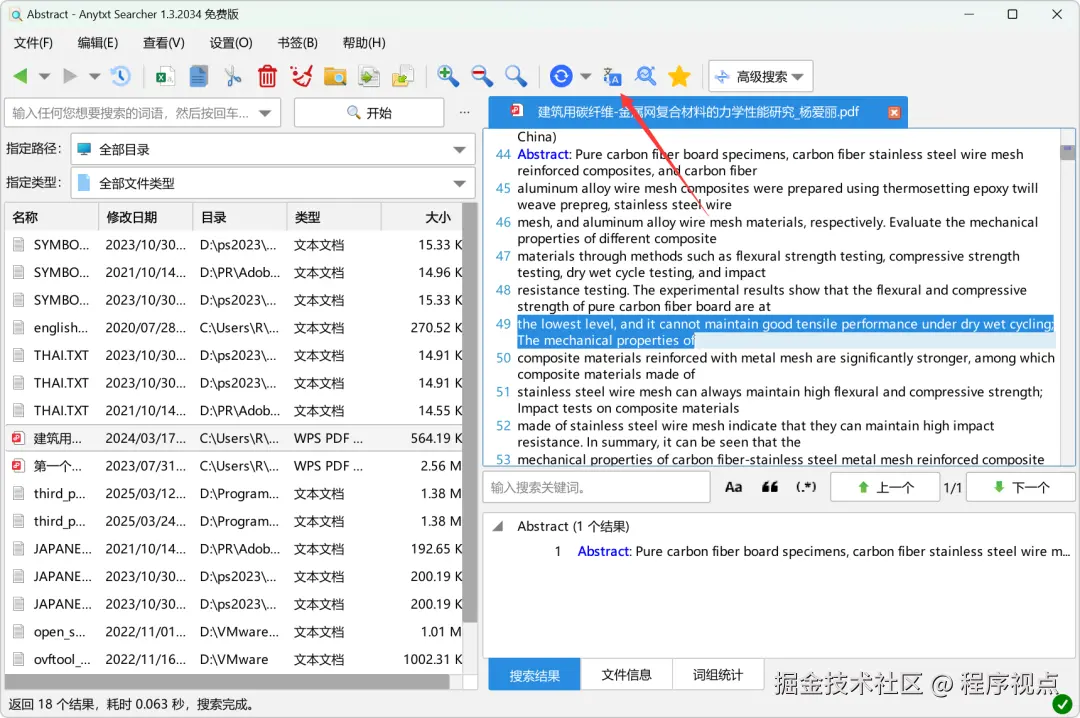
Task: Click the green checkmark status icon
Action: coord(1062,704)
